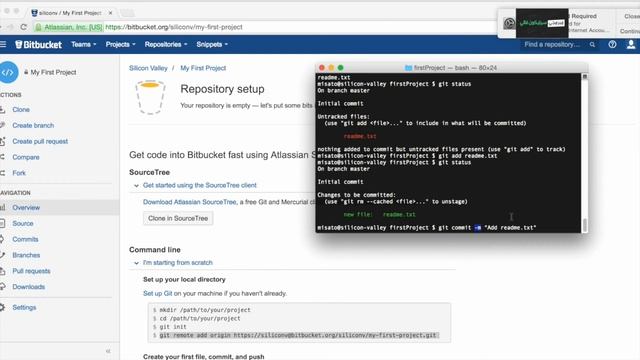The width and height of the screenshot is (640, 360).
Task: Reload the page with browser refresh icon
Action: [x=23, y=27]
